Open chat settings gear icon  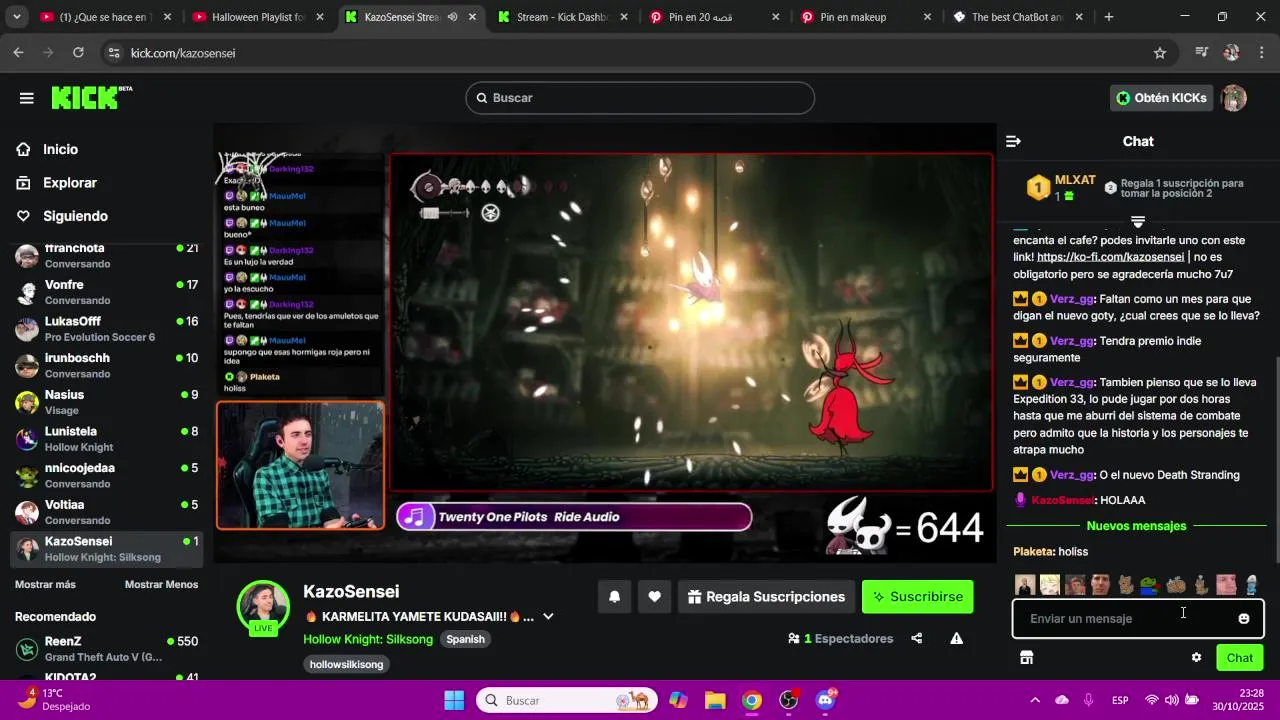pos(1196,658)
